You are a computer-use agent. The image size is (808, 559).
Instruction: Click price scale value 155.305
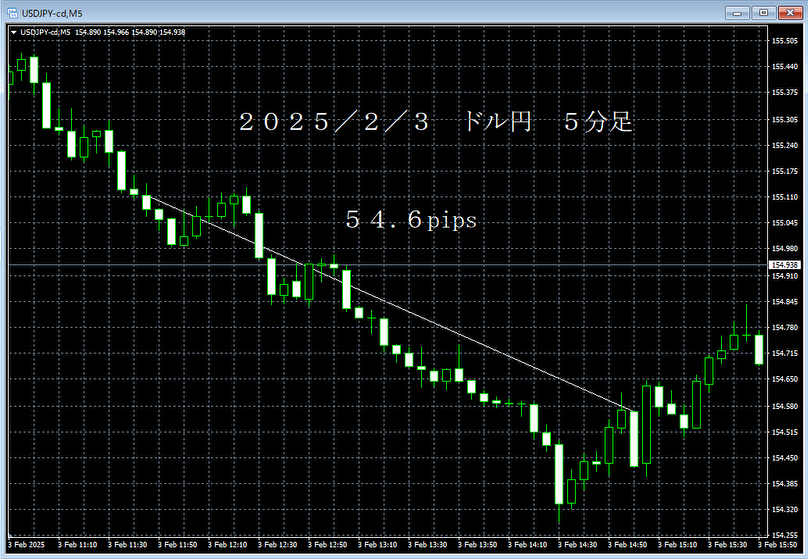[x=785, y=120]
